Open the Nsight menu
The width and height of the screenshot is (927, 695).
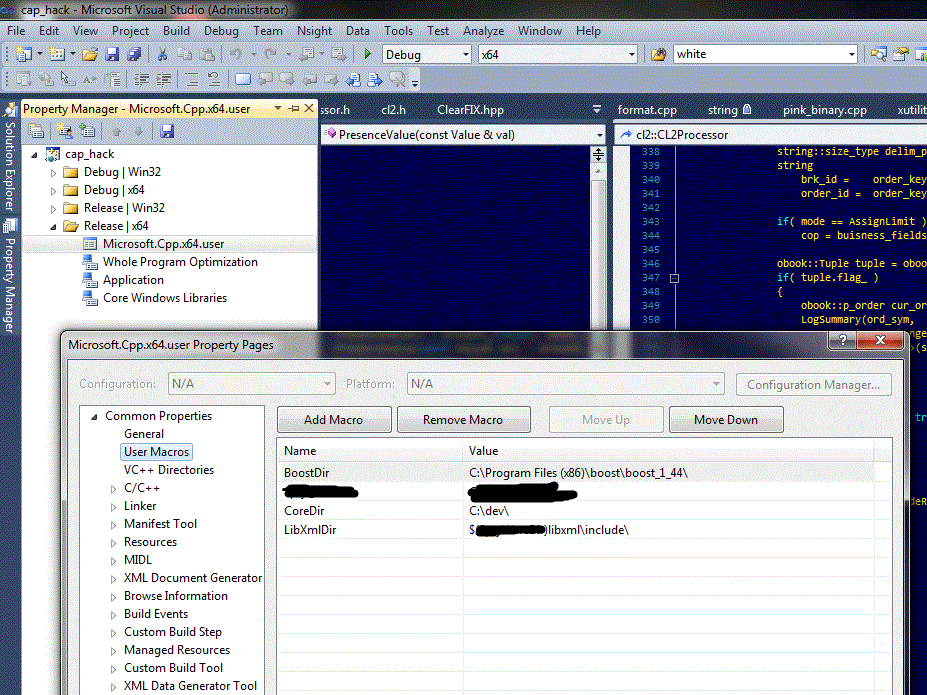[315, 31]
